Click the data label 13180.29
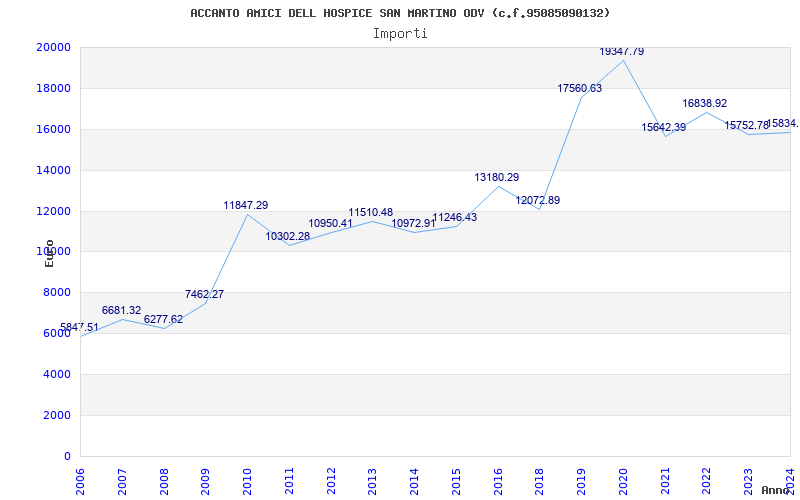800x500 pixels. 497,178
